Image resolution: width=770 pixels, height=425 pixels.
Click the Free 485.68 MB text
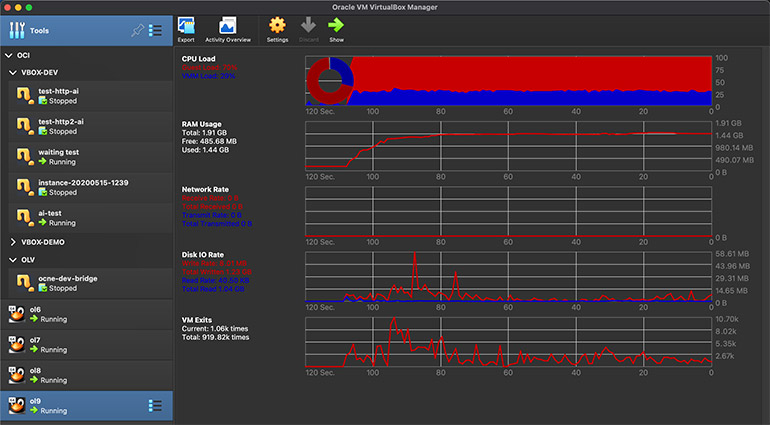click(209, 141)
